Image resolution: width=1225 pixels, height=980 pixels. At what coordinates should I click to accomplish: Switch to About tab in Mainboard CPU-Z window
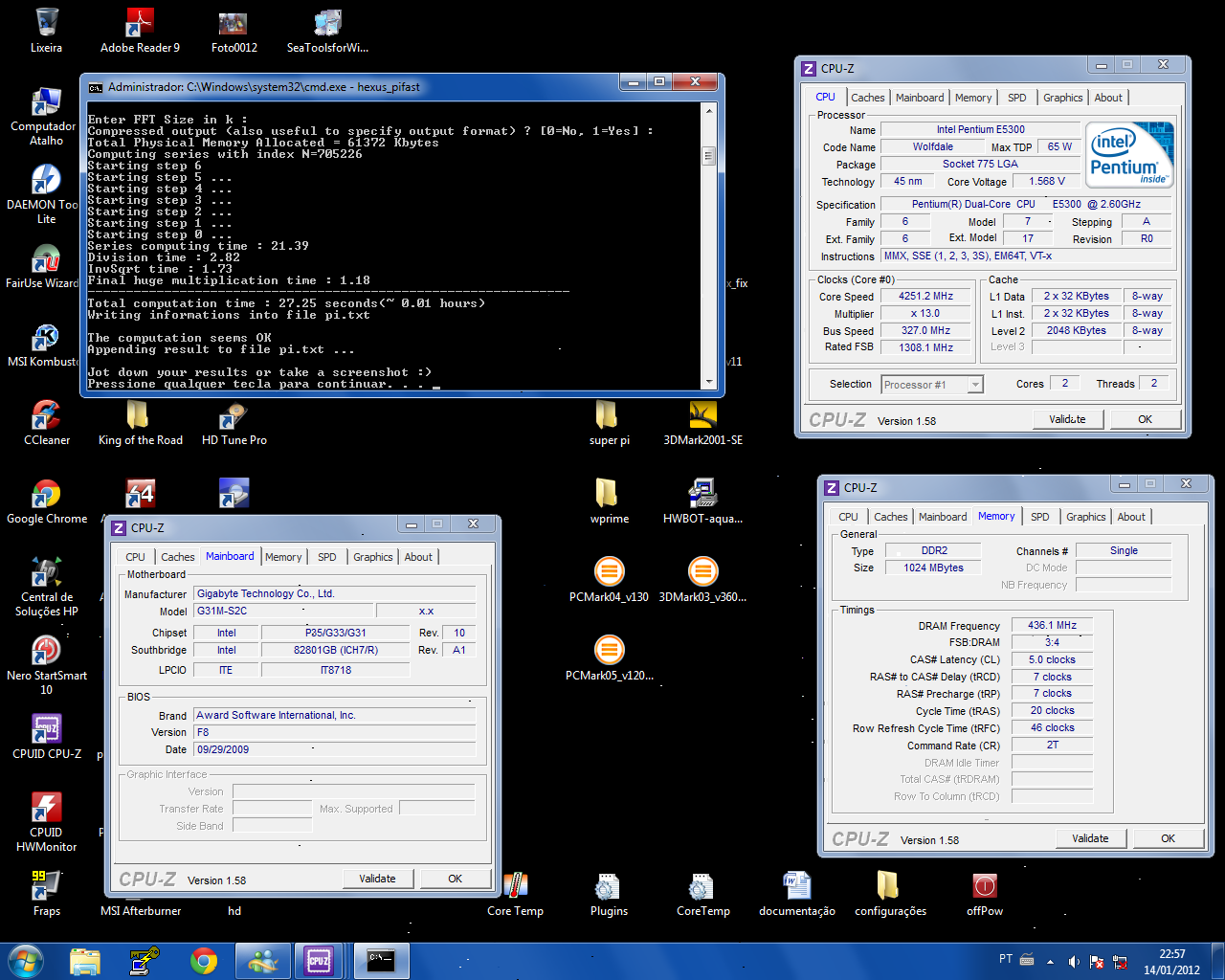click(x=418, y=557)
